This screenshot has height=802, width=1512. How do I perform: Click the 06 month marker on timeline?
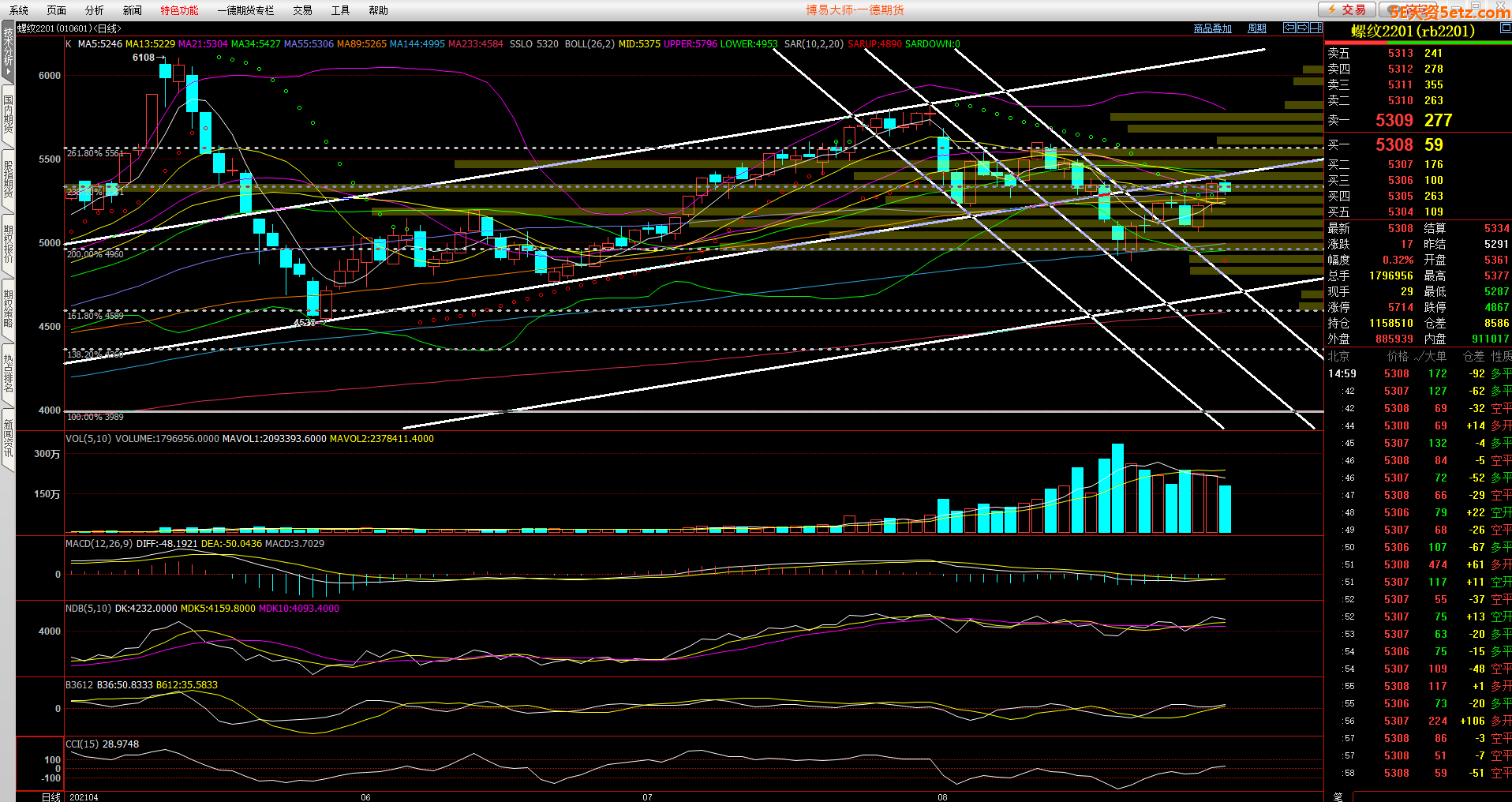click(x=365, y=797)
